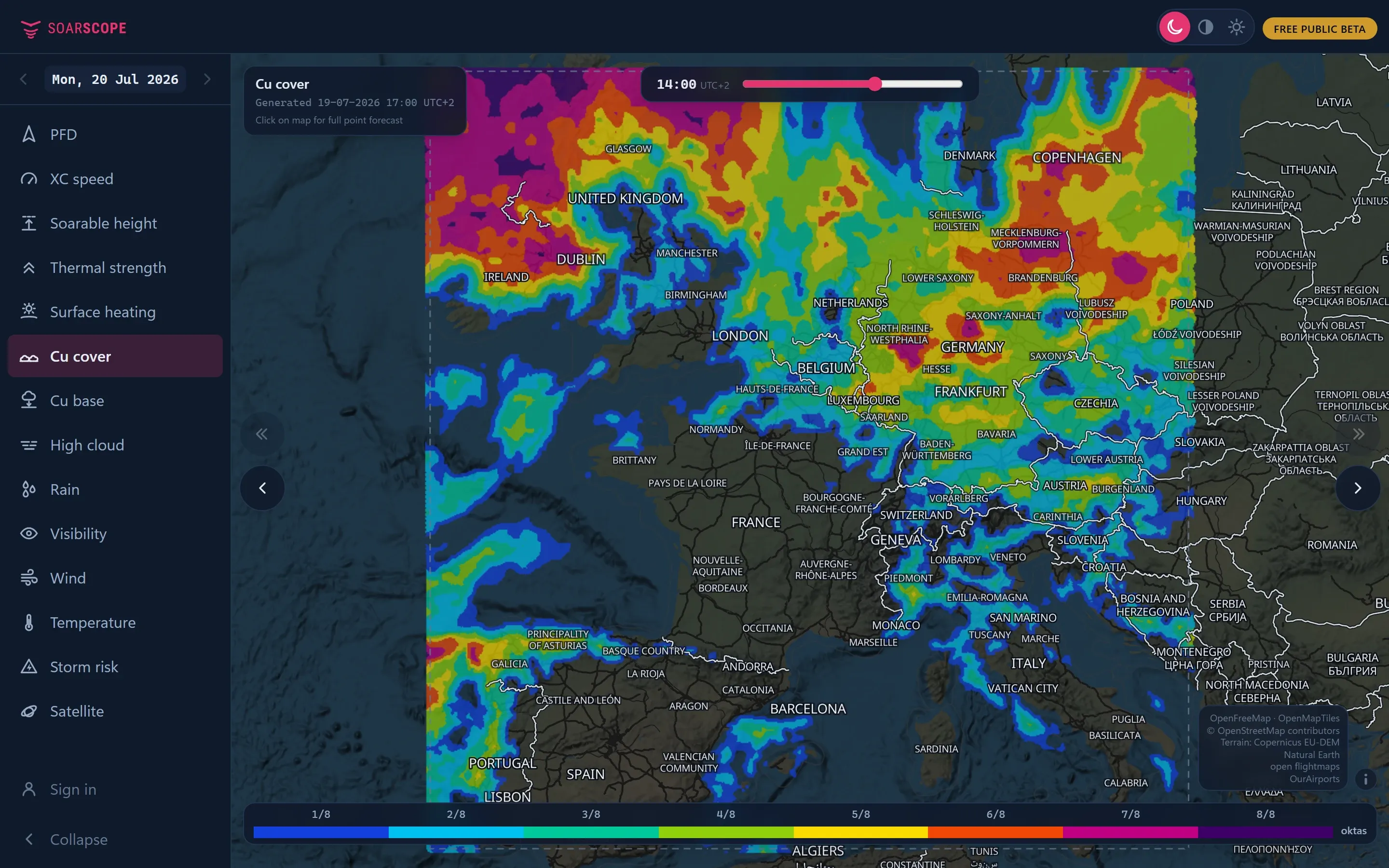Screen dimensions: 1389x868
Task: Pick the Surface heating sun icon
Action: point(29,312)
